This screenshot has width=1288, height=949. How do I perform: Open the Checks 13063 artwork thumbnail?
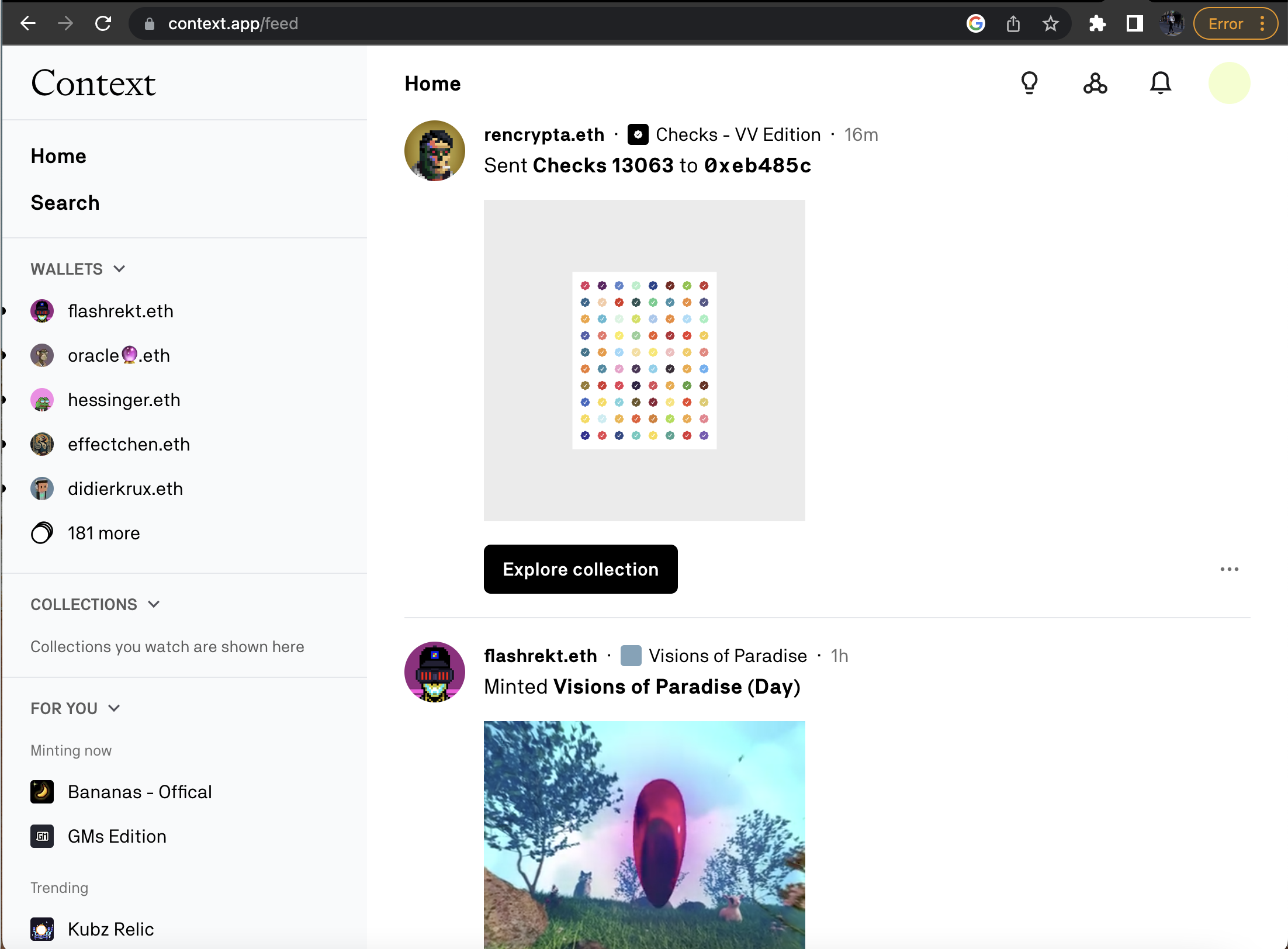click(644, 361)
